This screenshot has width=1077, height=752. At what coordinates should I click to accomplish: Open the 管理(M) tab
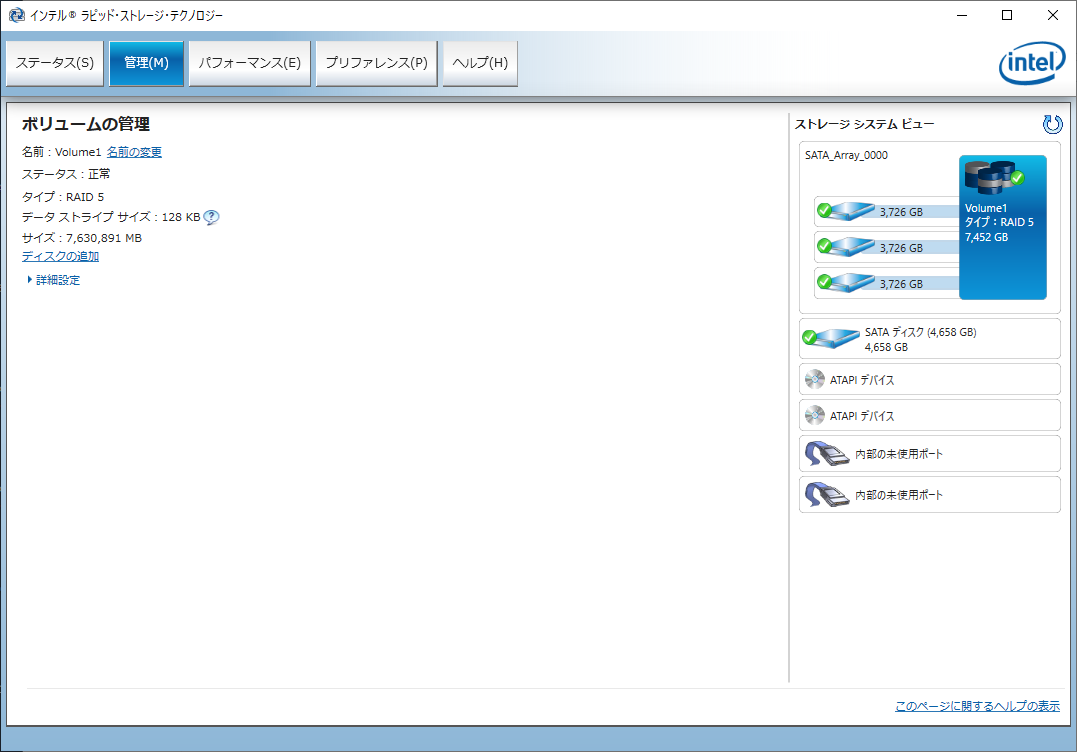coord(146,63)
